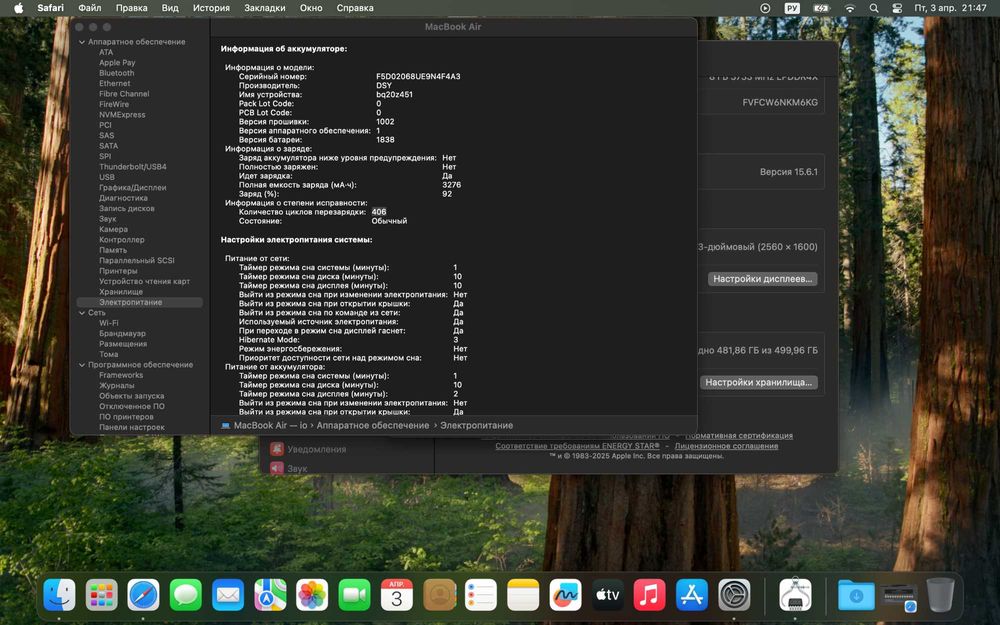Screen dimensions: 1000x625
Task: Select Уведомления in System Settings sidebar
Action: point(316,449)
